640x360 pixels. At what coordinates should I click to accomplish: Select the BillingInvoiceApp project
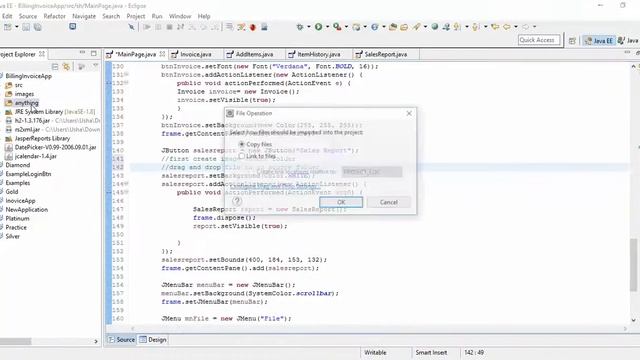[x=29, y=76]
